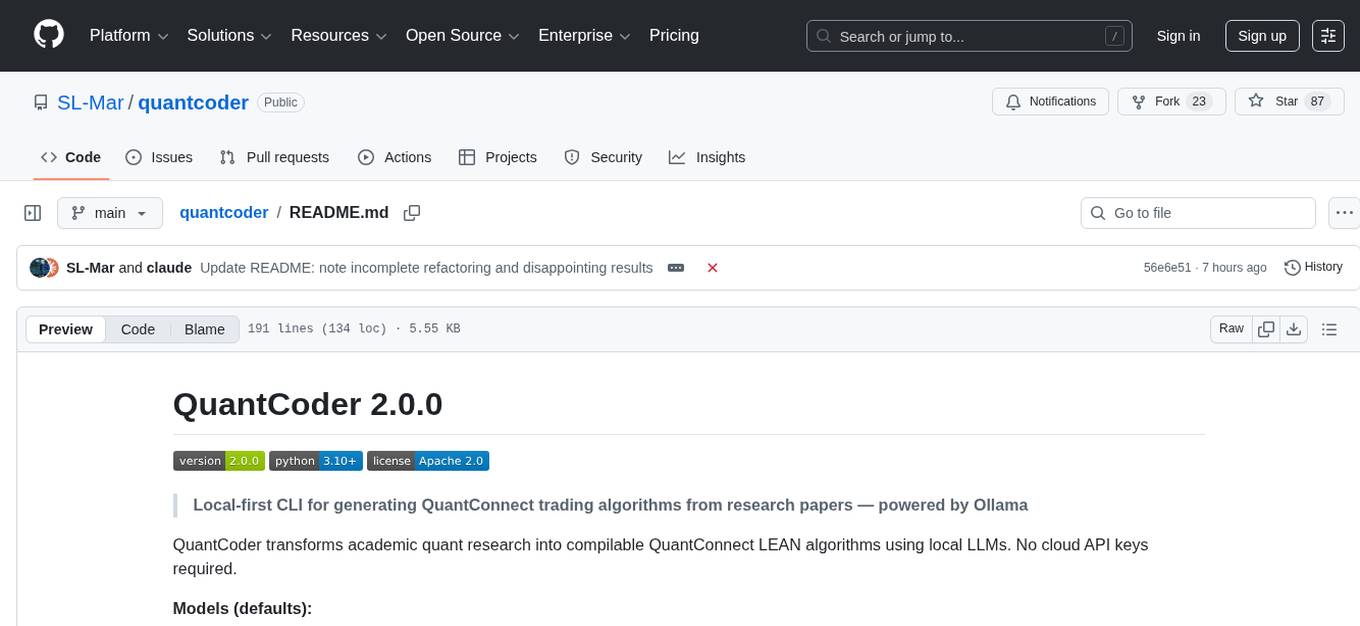1360x626 pixels.
Task: Focus the Go to file field
Action: pyautogui.click(x=1198, y=213)
